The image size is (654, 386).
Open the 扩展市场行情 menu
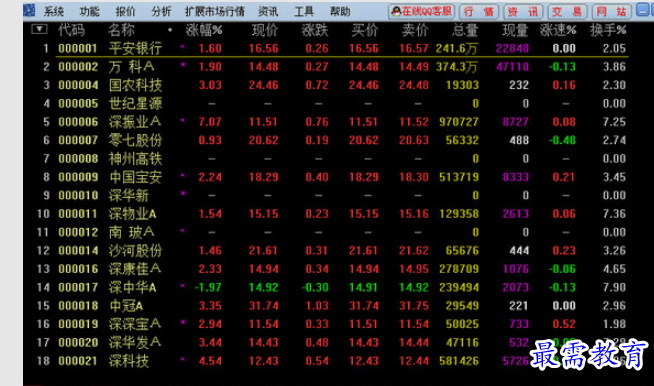click(215, 12)
